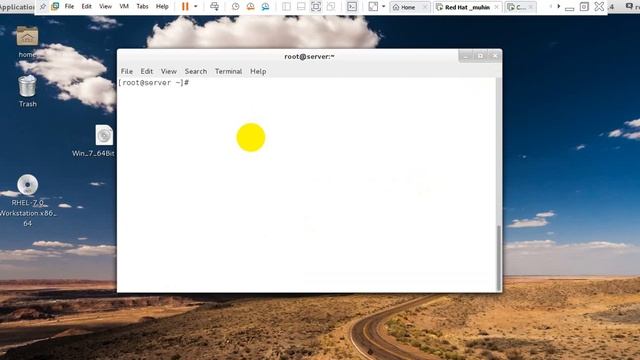Screen dimensions: 640x360
Task: Open the terminal window's Edit menu
Action: (x=147, y=71)
